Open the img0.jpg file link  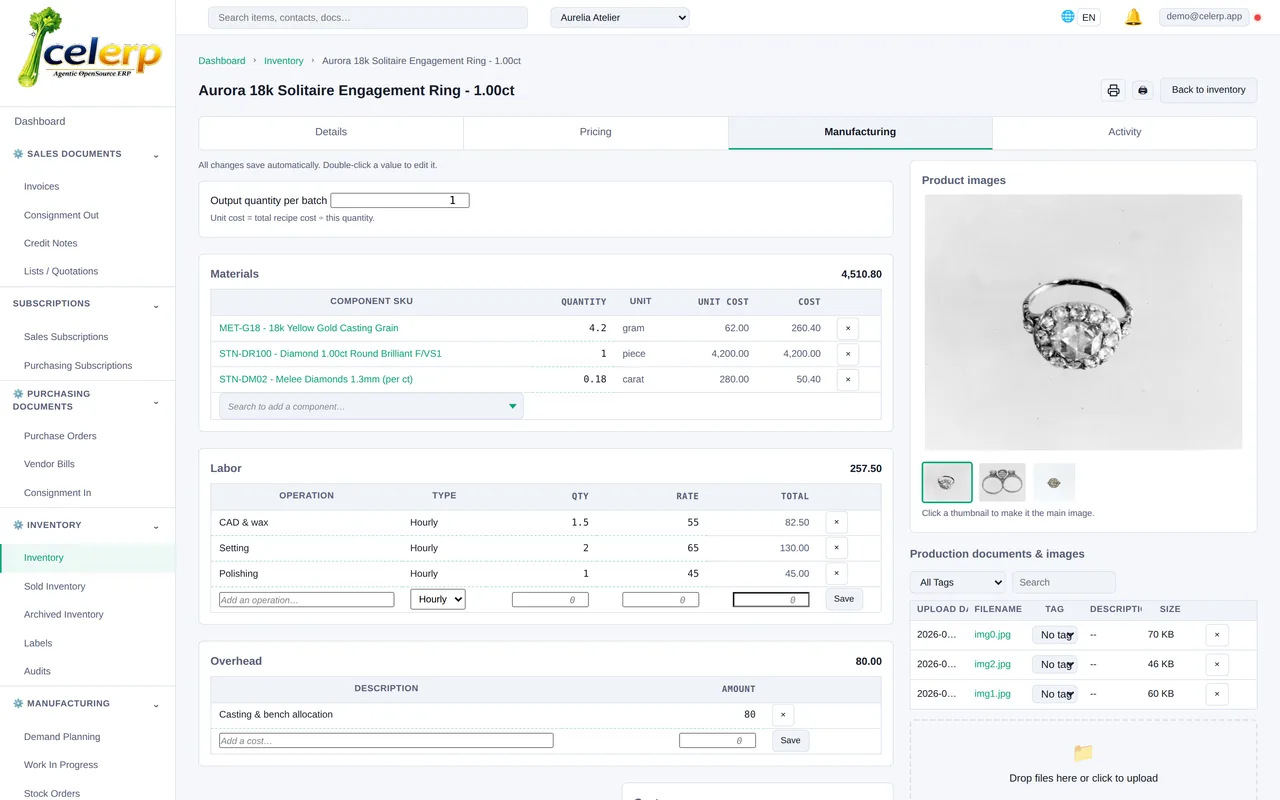[x=992, y=635]
